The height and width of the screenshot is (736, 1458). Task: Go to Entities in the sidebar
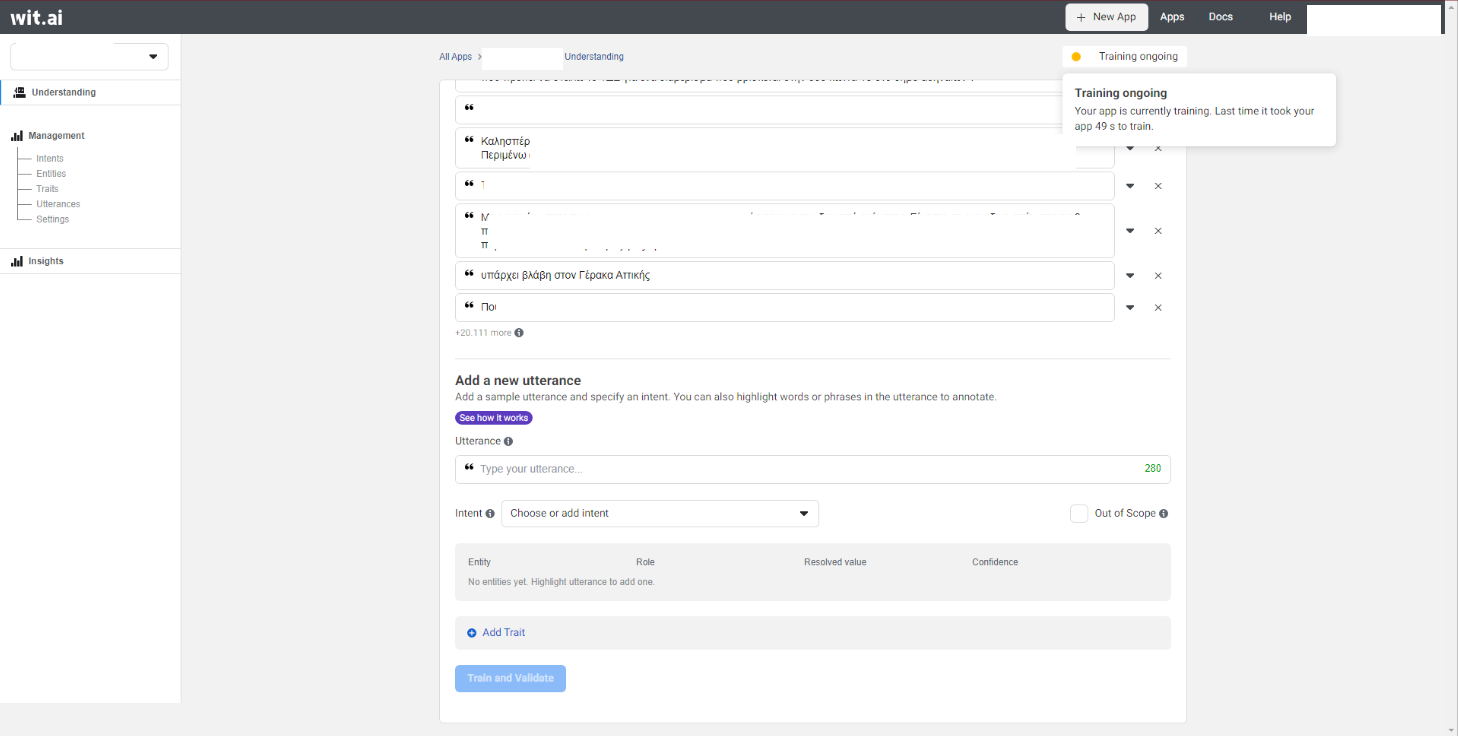point(51,174)
